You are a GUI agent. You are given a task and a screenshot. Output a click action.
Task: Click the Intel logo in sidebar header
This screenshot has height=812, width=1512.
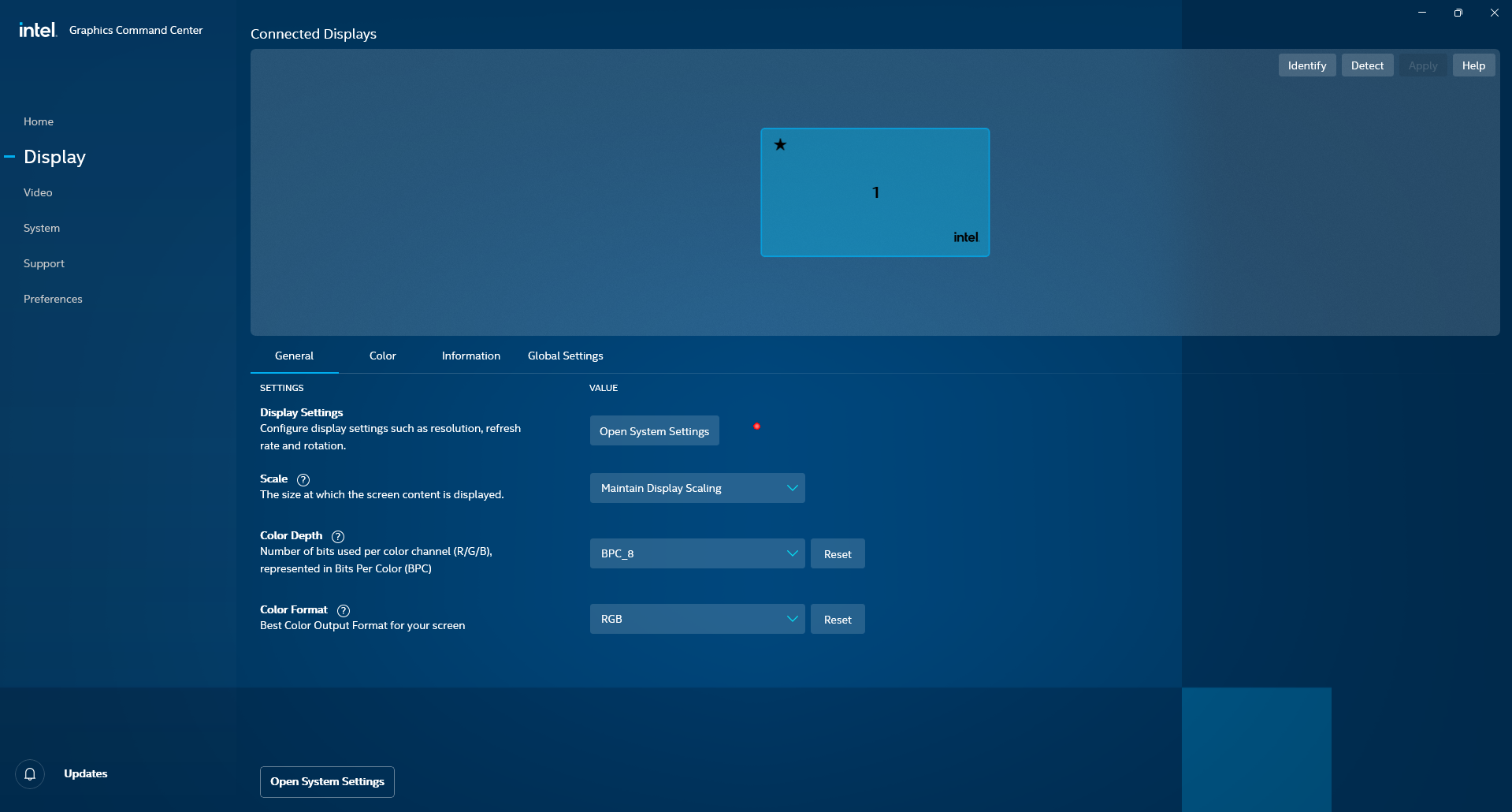click(38, 30)
